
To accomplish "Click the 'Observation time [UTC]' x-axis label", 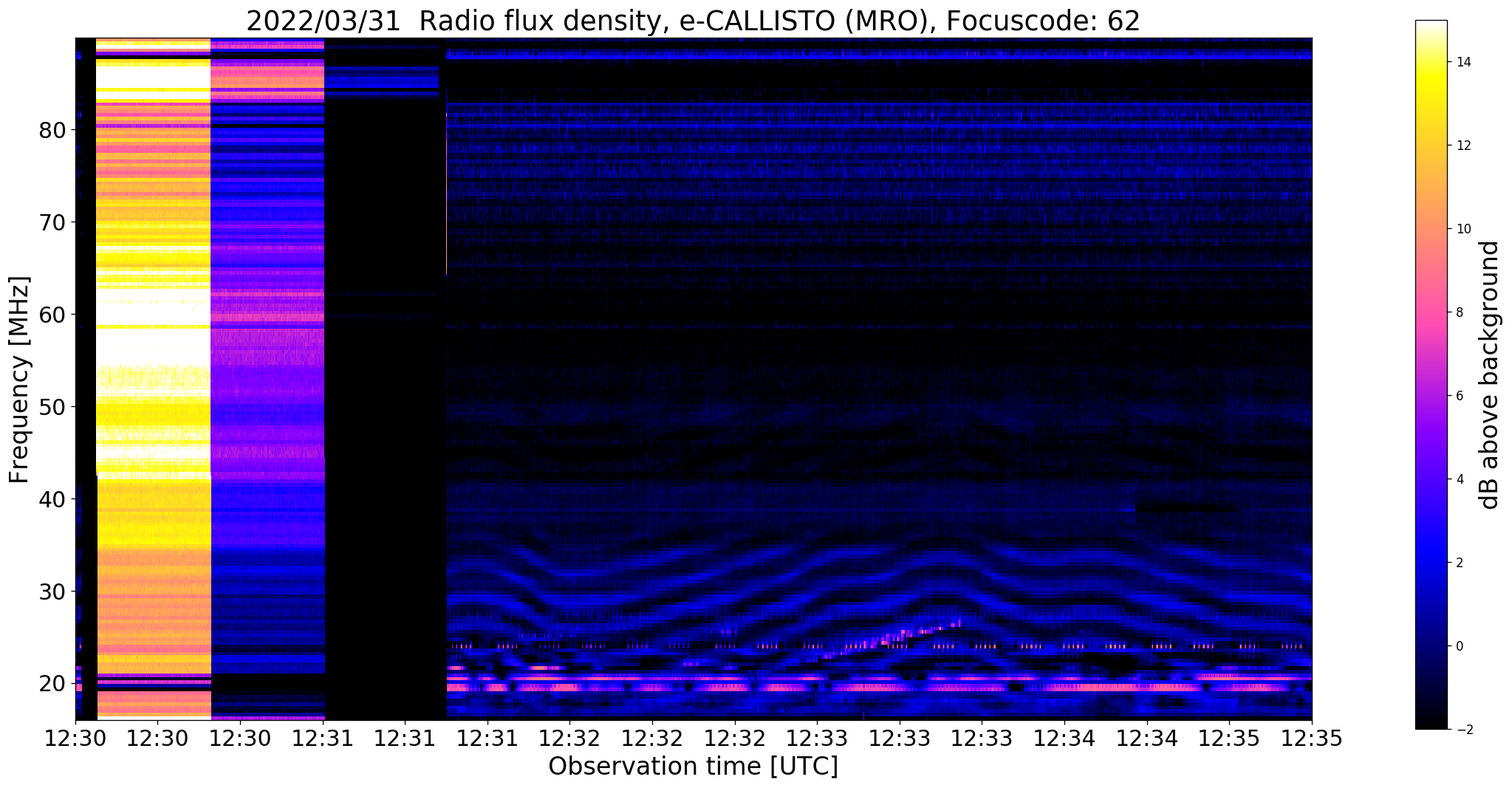I will point(693,767).
